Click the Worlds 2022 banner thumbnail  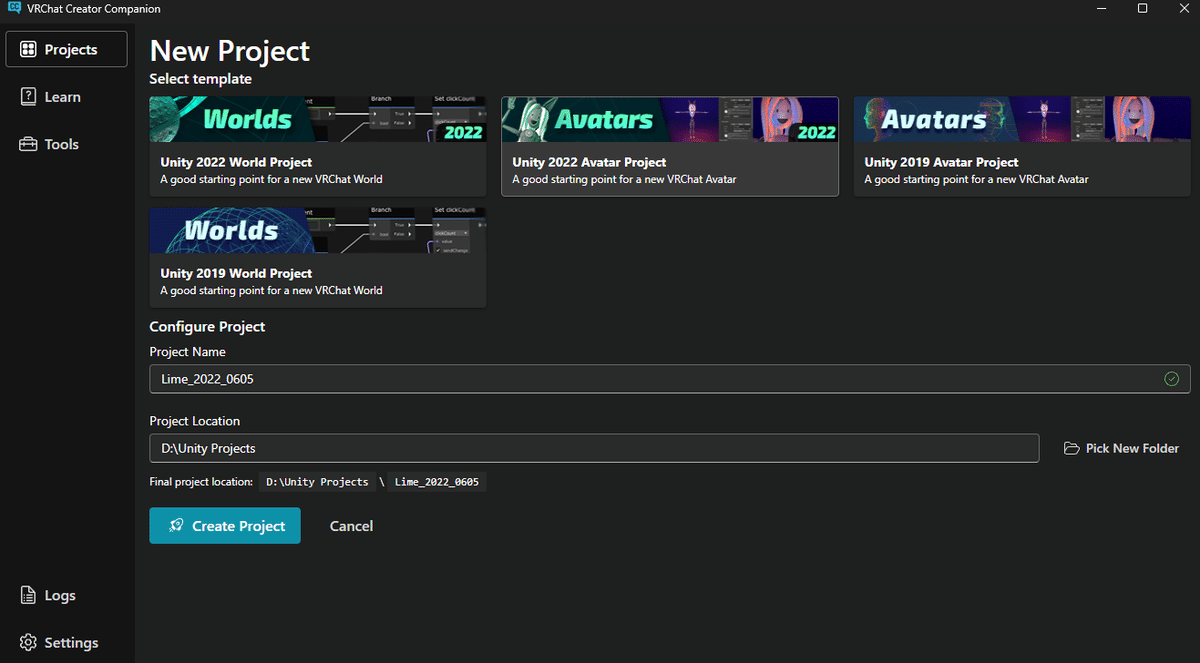pyautogui.click(x=318, y=120)
